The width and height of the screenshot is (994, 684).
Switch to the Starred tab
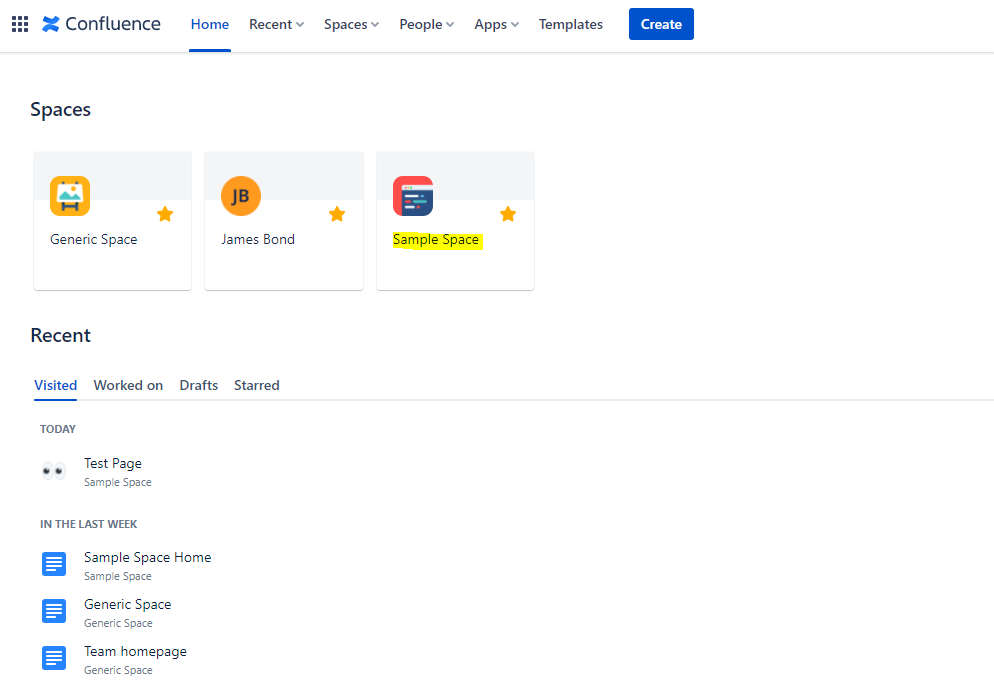click(x=257, y=385)
